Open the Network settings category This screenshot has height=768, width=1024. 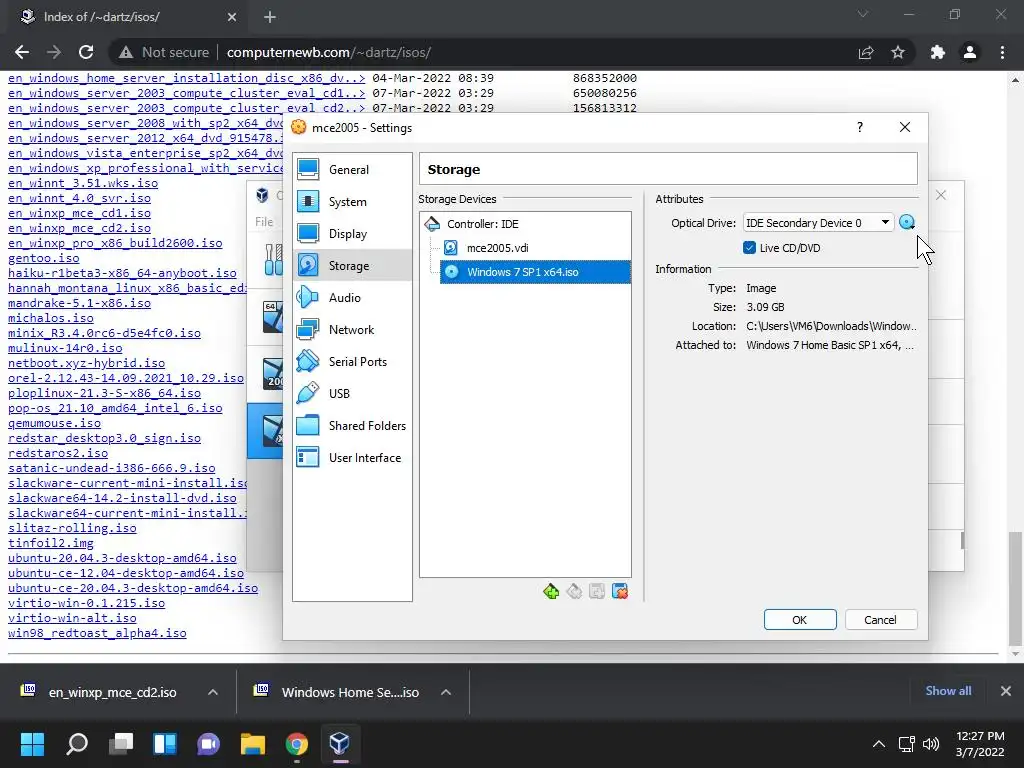(352, 330)
